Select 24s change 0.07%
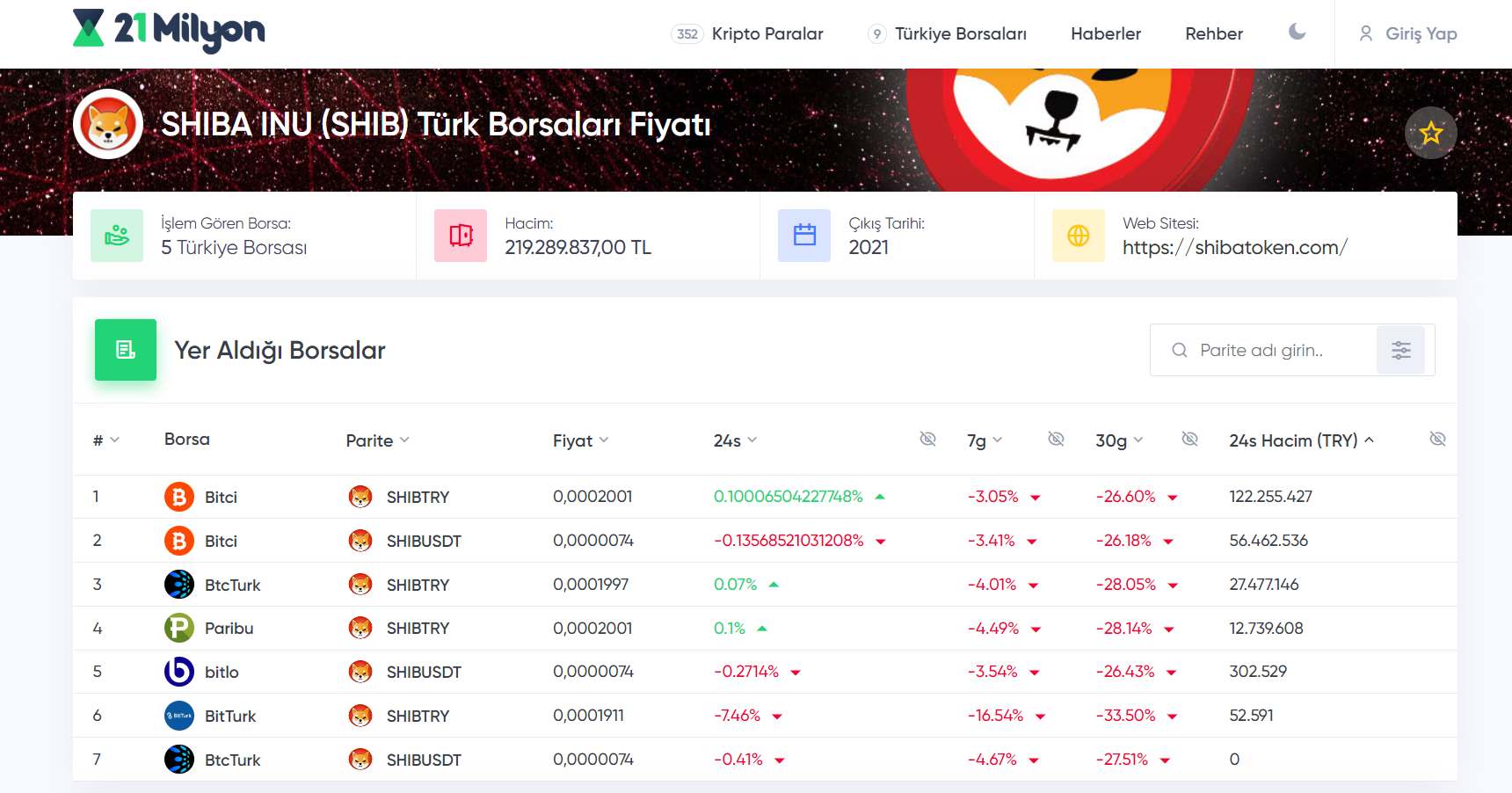 click(x=735, y=585)
